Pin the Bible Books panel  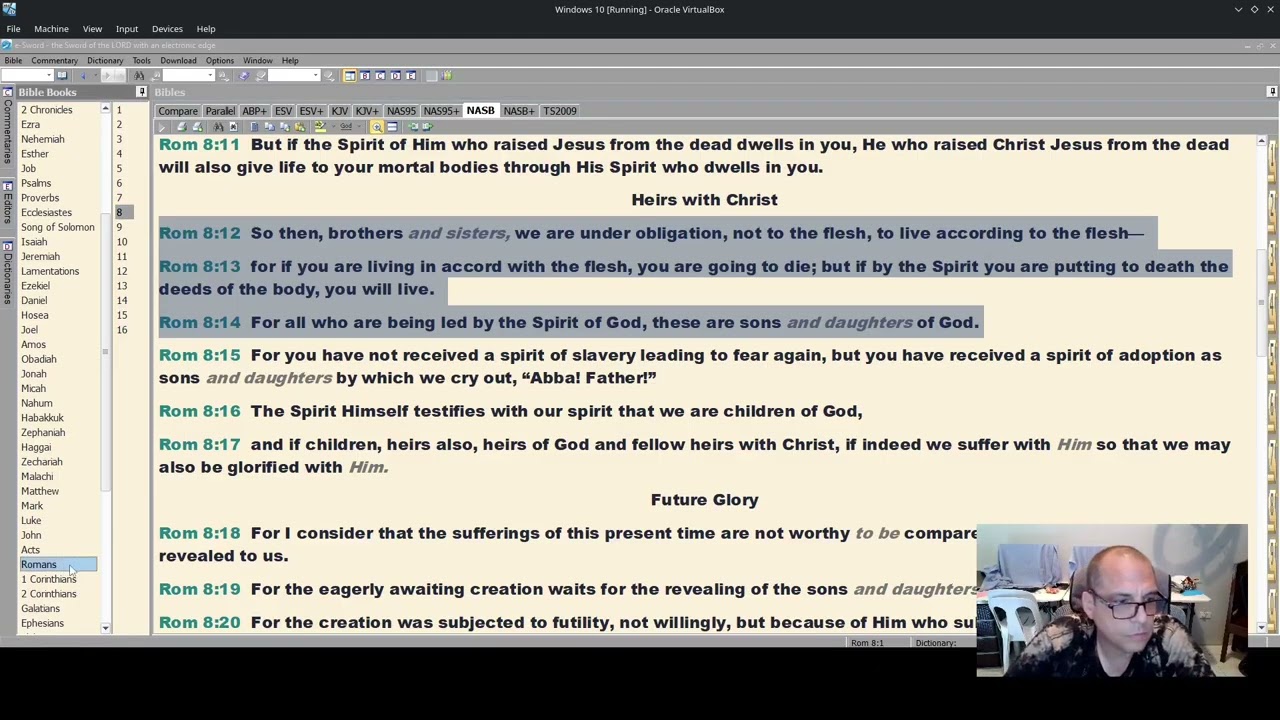point(141,92)
